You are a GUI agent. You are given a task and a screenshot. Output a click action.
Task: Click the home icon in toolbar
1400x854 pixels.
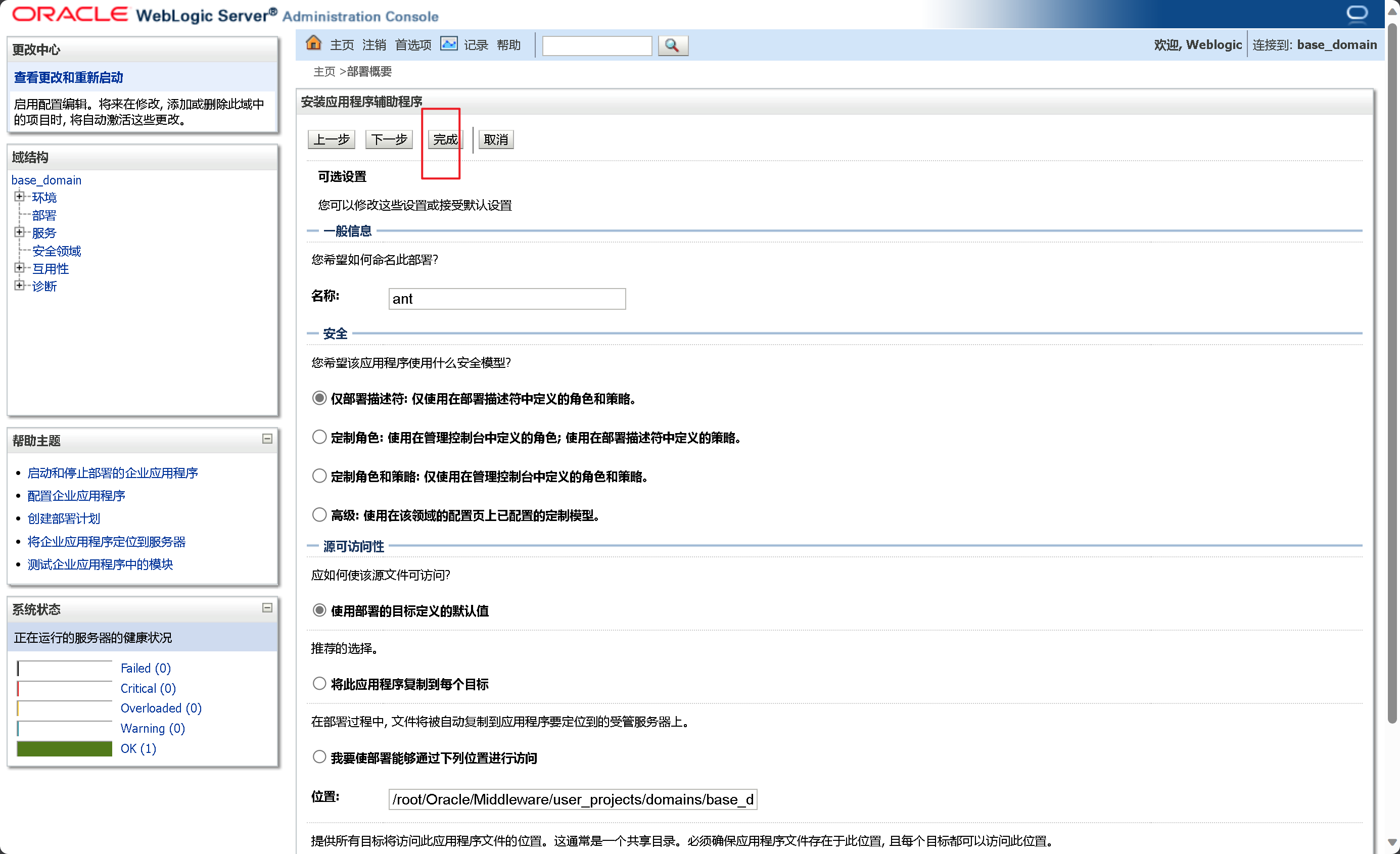pos(313,44)
